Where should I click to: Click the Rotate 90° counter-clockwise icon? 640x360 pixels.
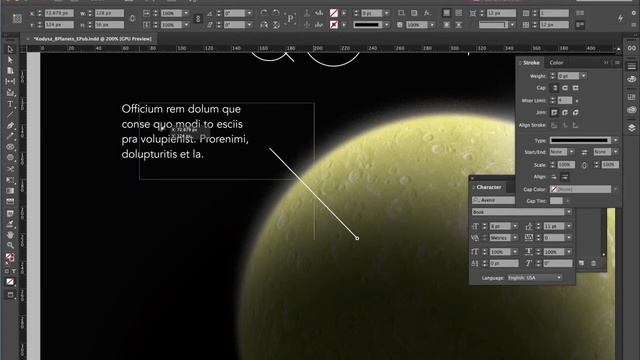(x=276, y=13)
